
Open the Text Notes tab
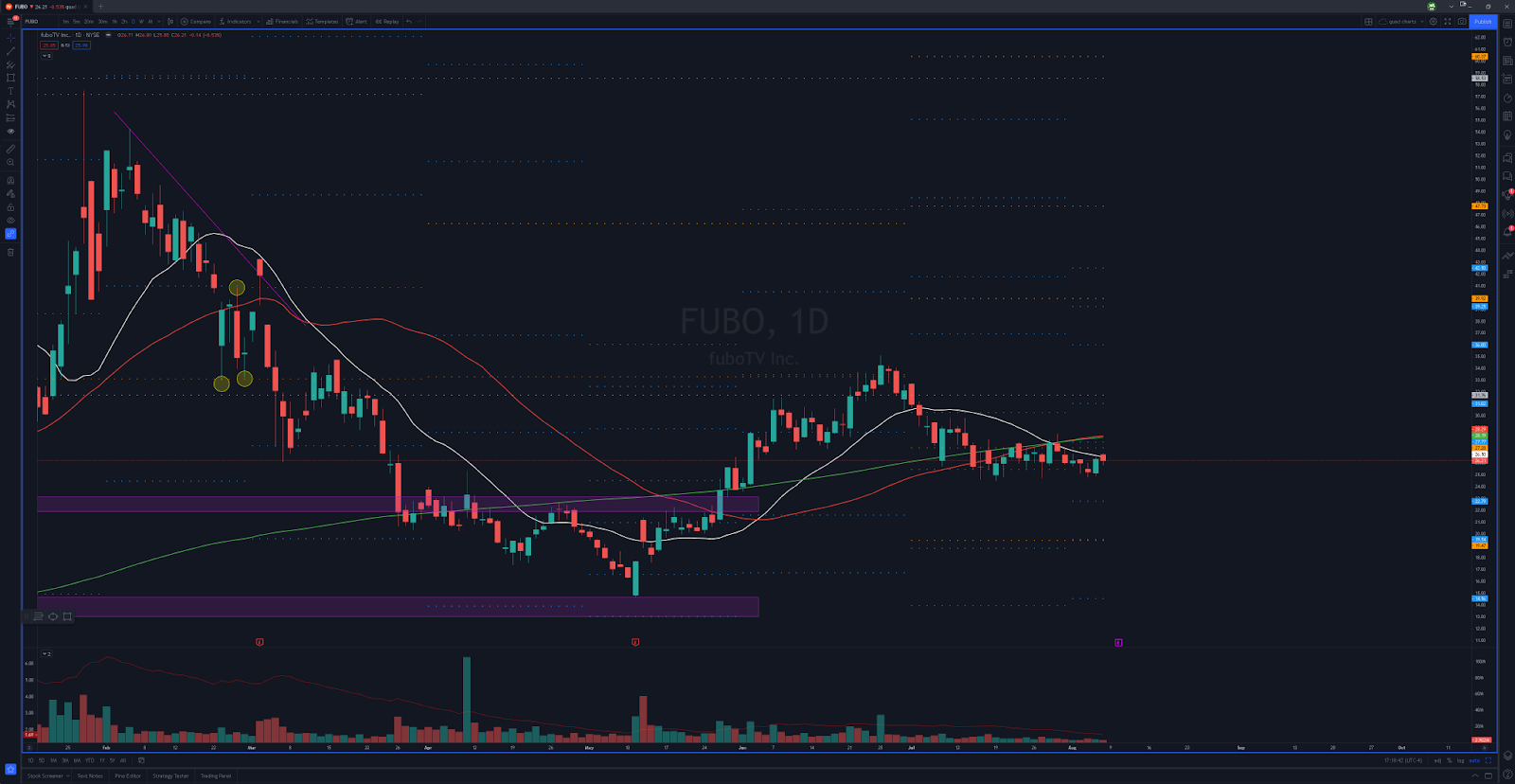[x=90, y=776]
